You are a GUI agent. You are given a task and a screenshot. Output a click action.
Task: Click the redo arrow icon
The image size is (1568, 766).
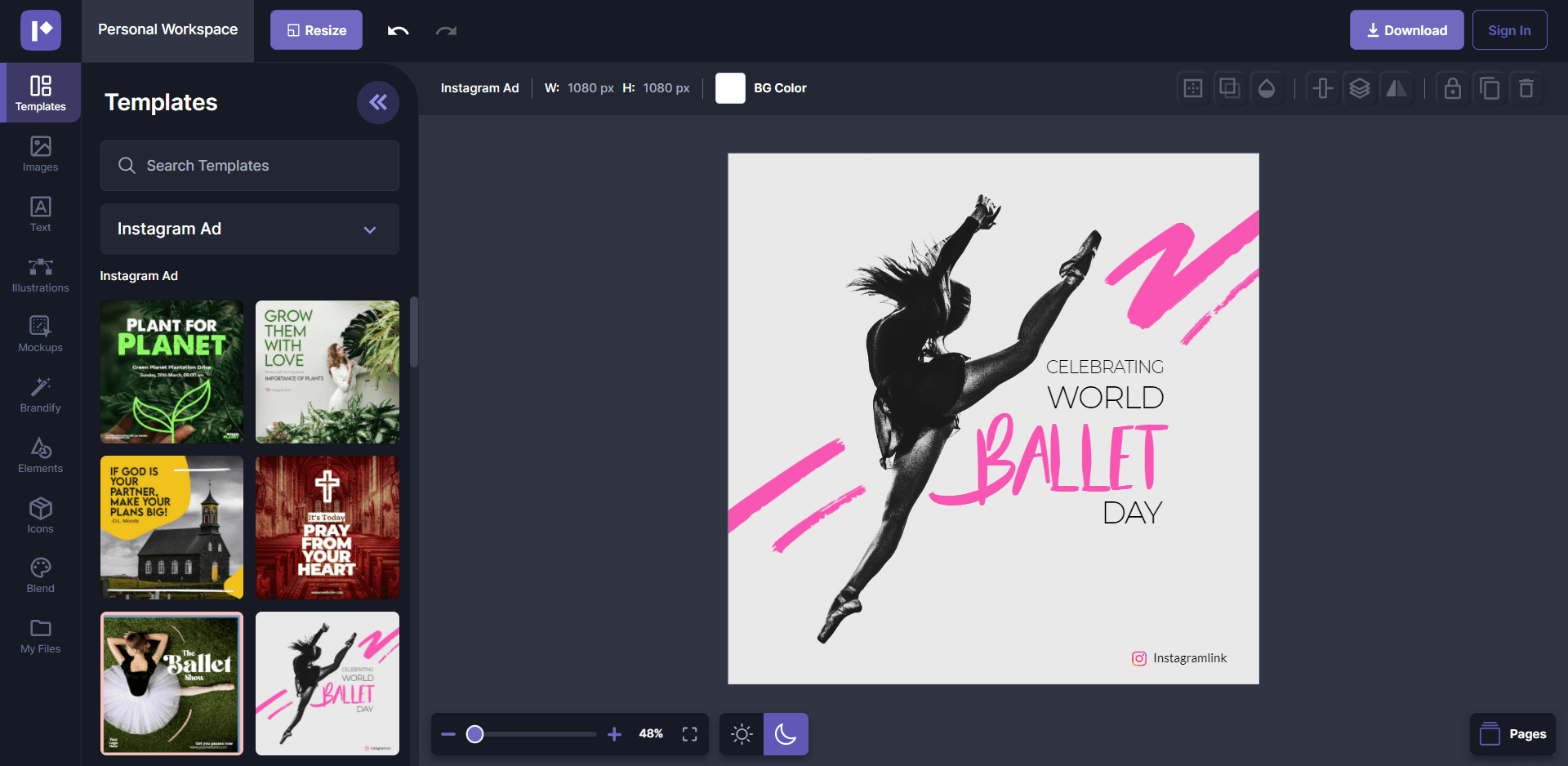446,31
